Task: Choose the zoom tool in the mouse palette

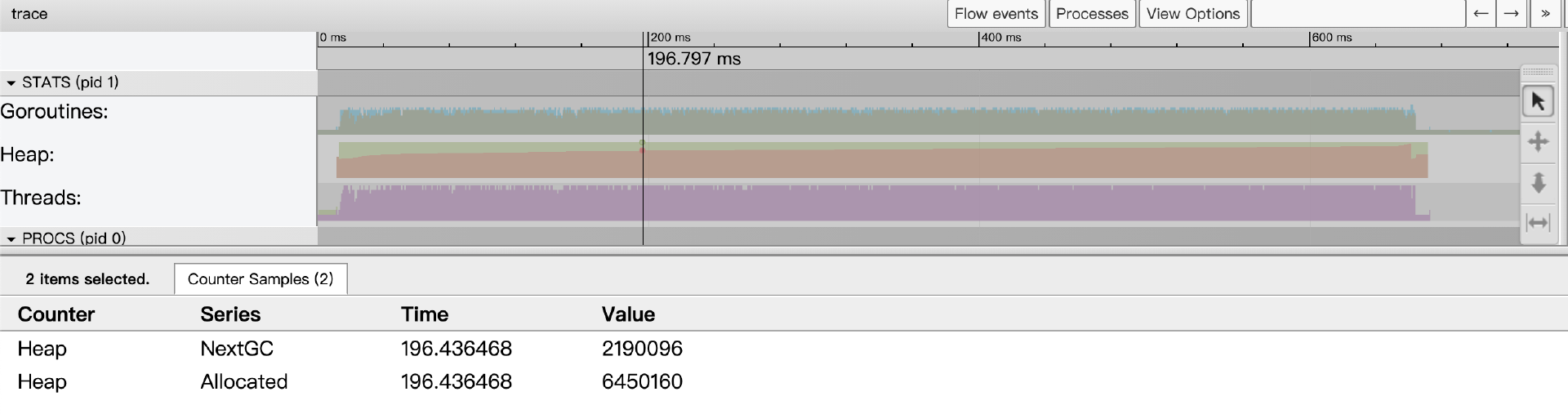Action: point(1538,182)
